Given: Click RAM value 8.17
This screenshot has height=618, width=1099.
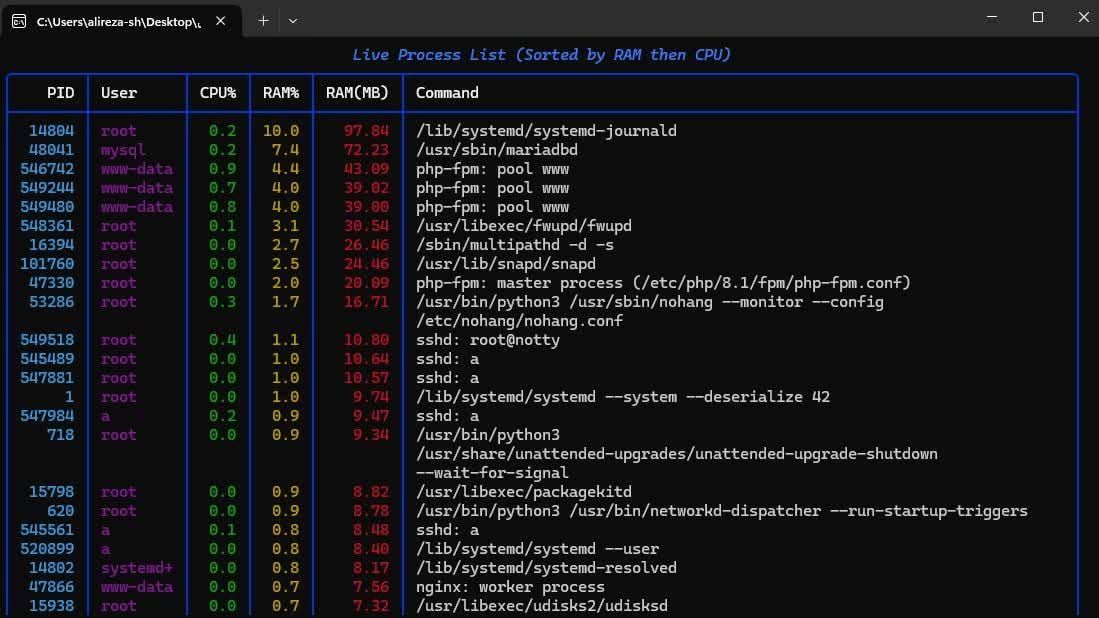Looking at the screenshot, I should pos(370,568).
